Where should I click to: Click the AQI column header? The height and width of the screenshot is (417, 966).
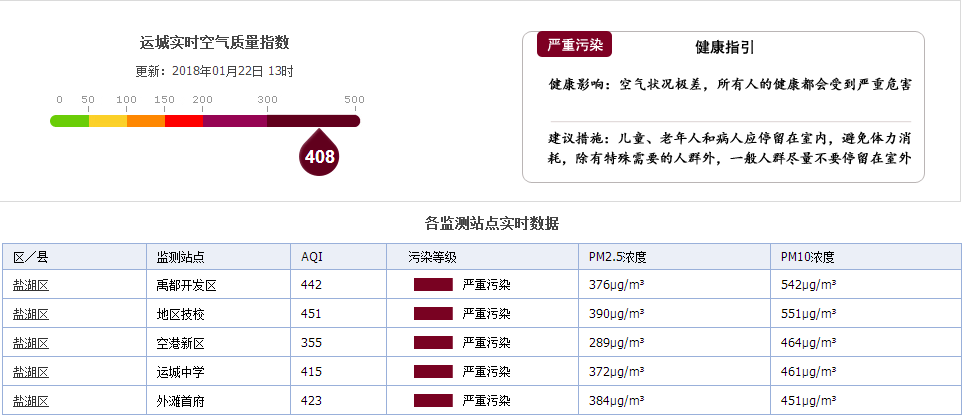pos(339,257)
